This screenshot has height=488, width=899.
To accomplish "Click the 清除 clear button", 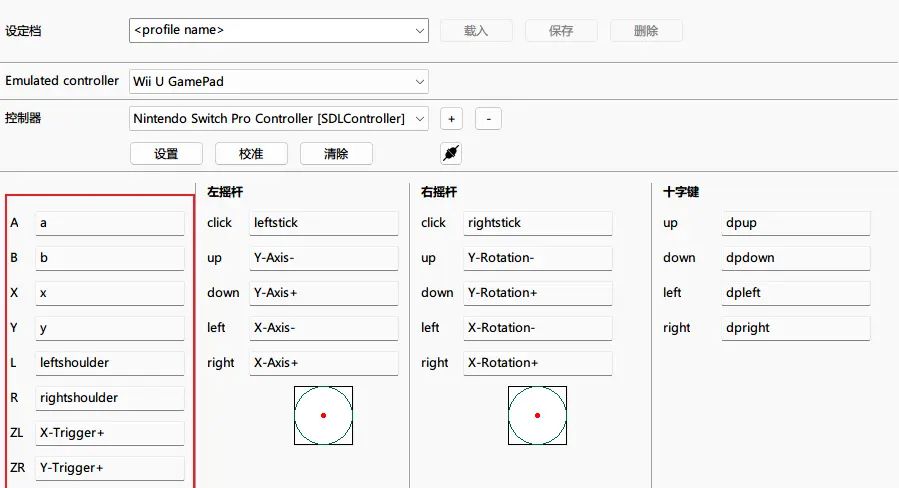I will 336,154.
